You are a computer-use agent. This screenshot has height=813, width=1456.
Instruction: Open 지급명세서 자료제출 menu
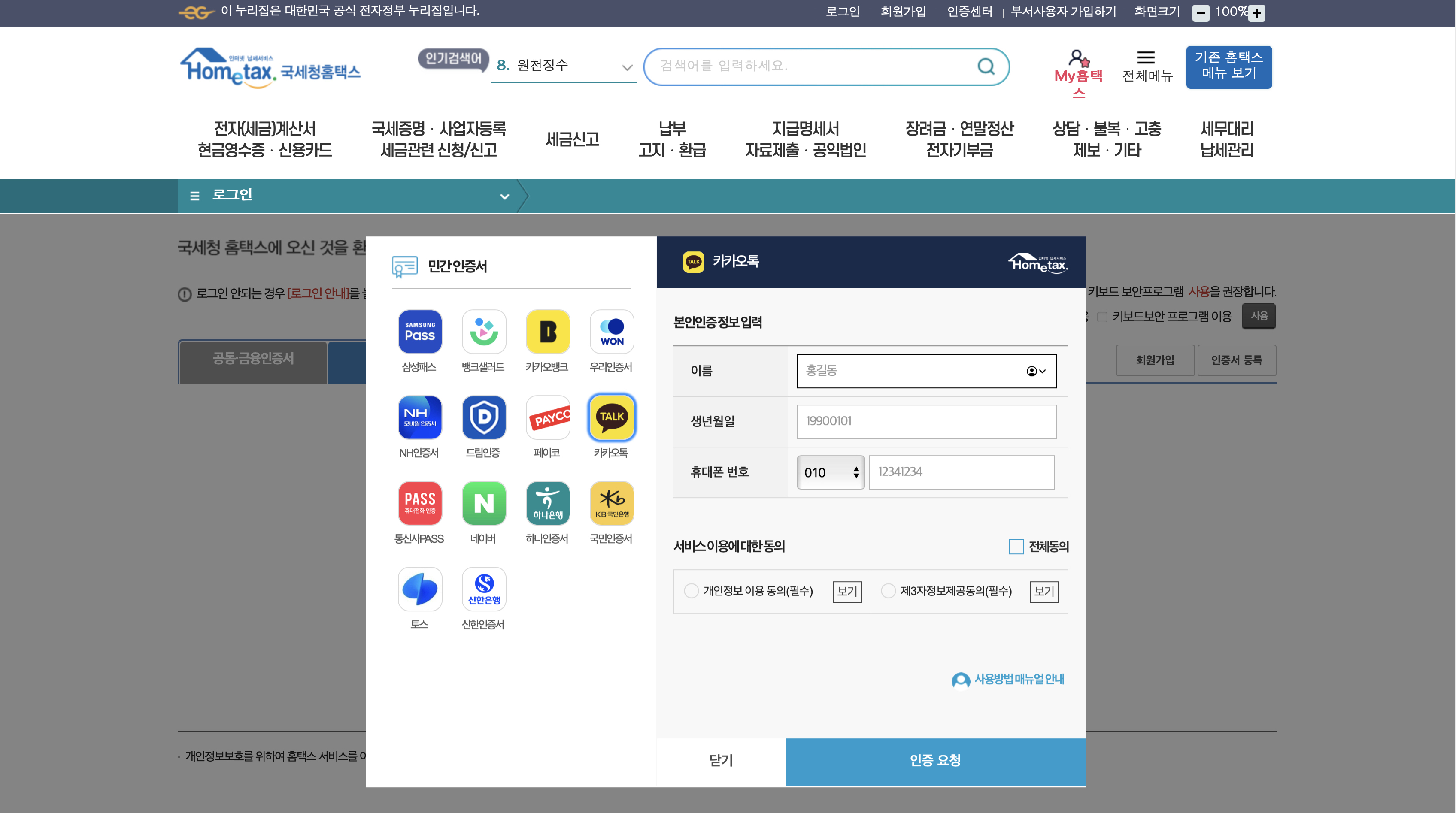805,139
